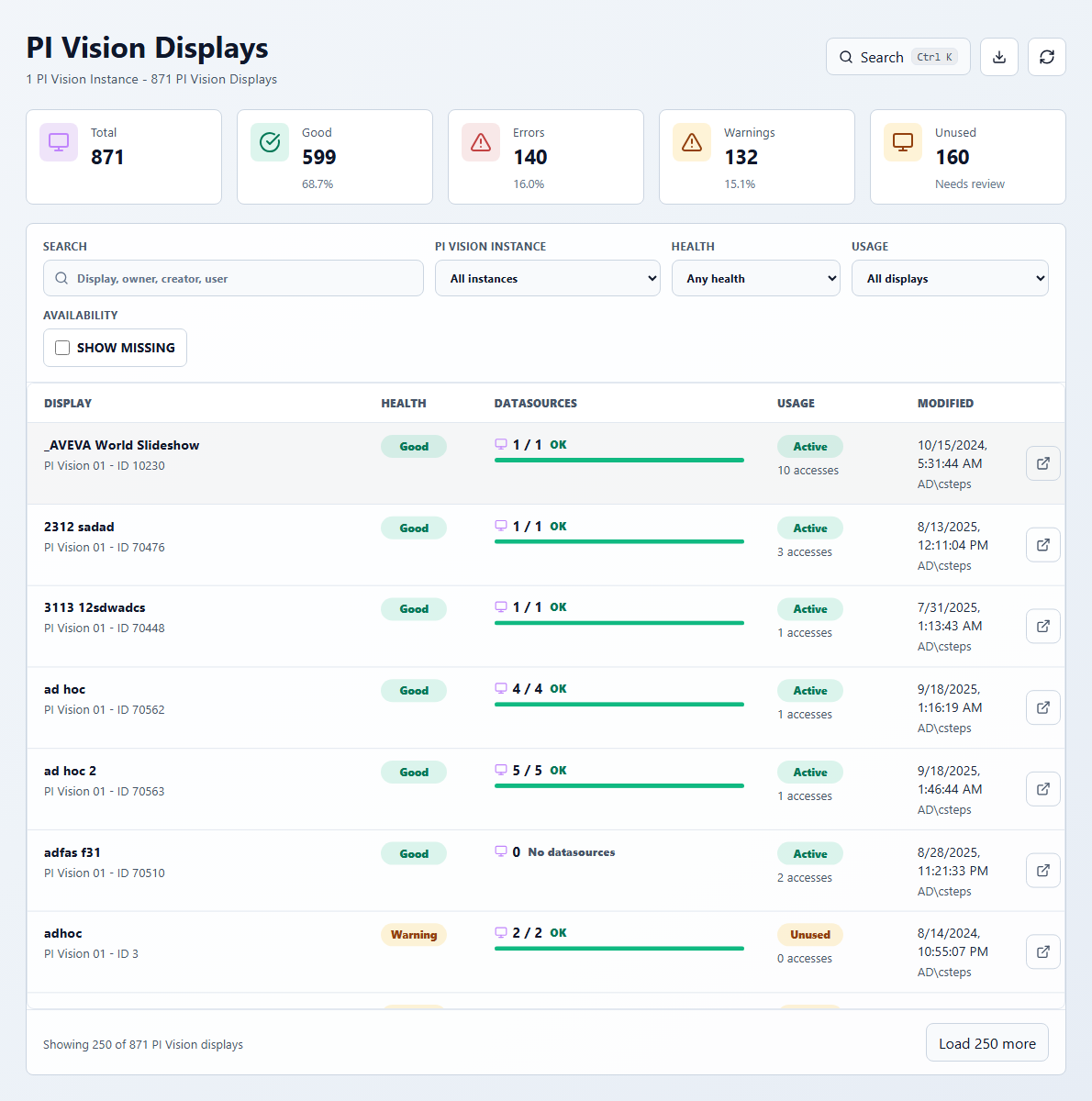1092x1101 pixels.
Task: Click the Total 871 summary card
Action: click(124, 157)
